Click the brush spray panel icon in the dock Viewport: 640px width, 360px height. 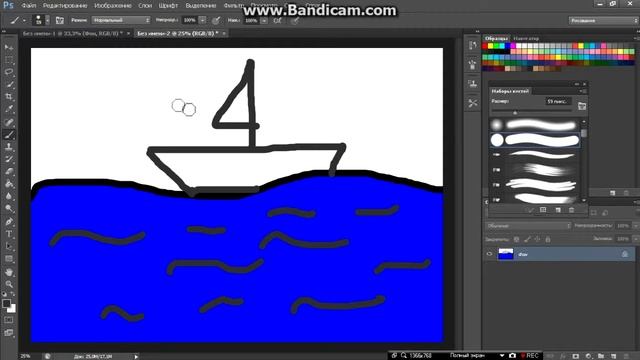tap(473, 64)
